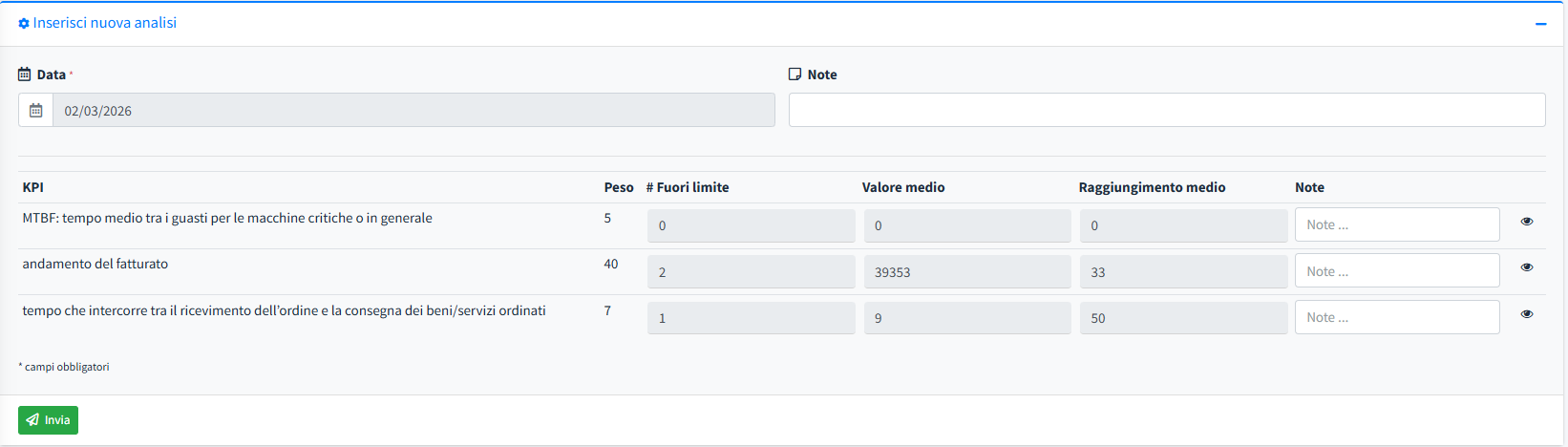Click the calendar icon inside the date field

35,111
